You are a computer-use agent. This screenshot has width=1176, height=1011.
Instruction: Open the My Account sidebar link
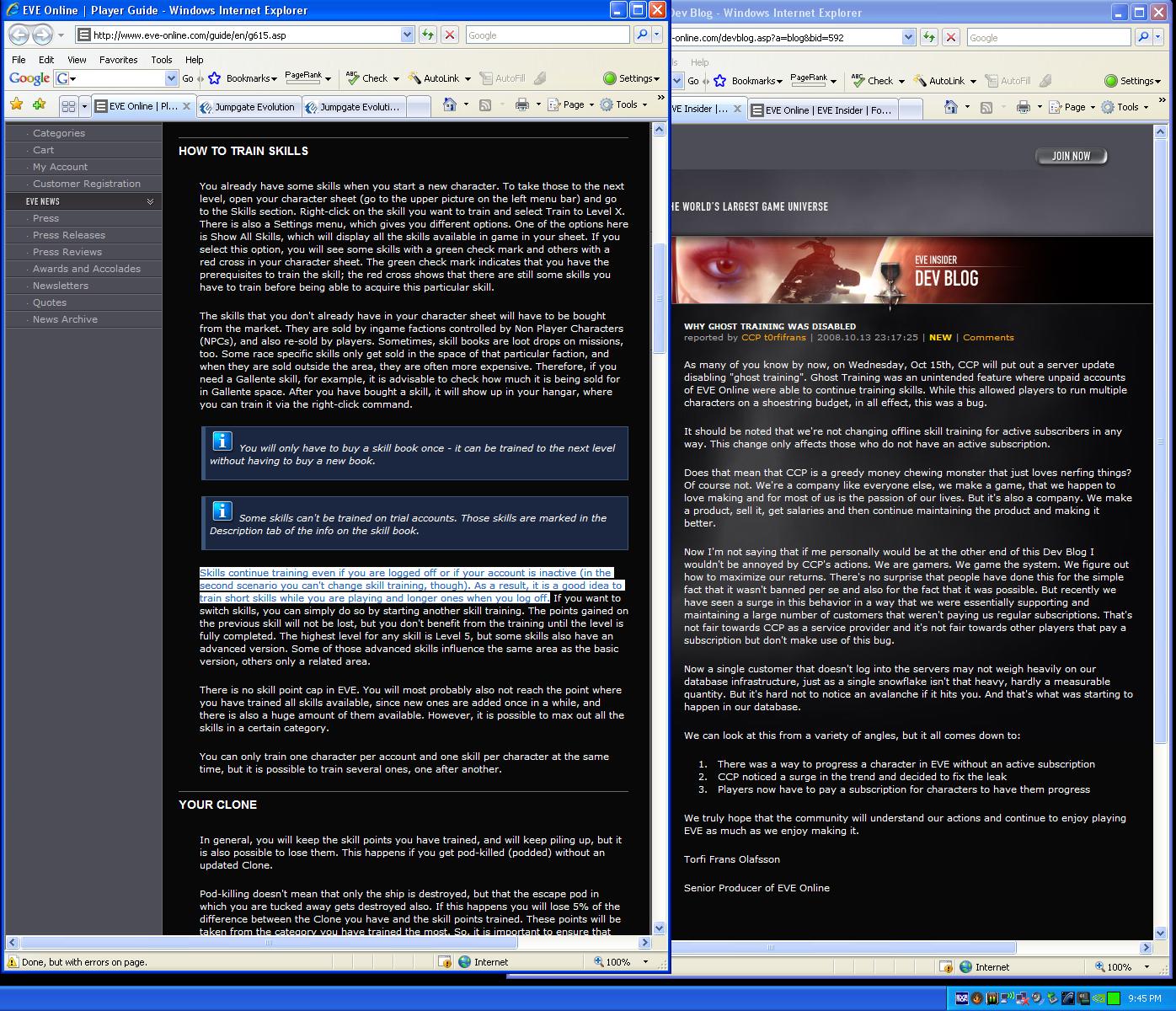coord(60,167)
